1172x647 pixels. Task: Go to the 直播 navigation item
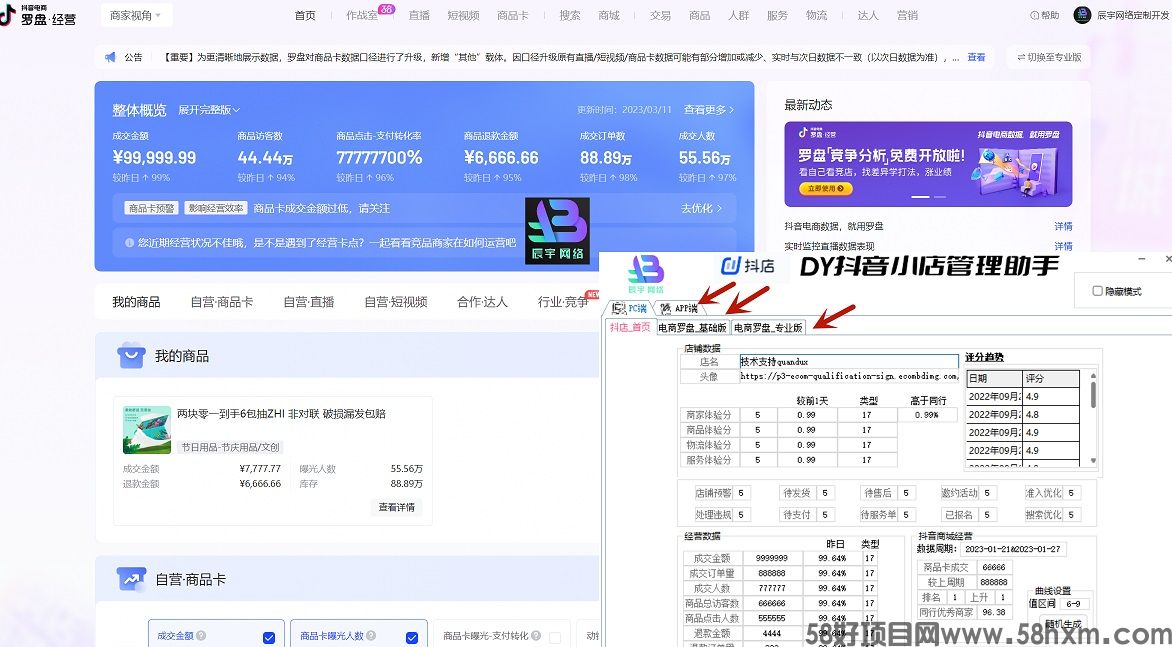[x=419, y=15]
